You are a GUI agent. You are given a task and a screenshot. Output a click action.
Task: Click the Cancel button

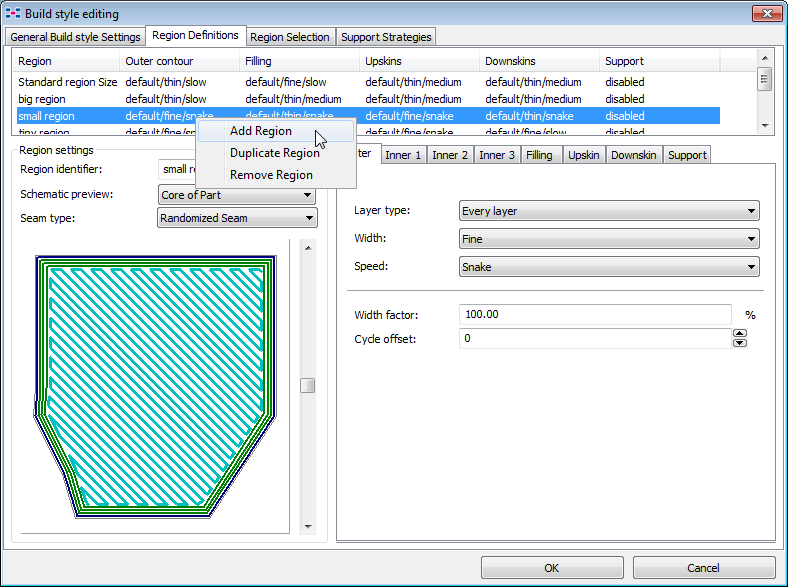coord(703,568)
